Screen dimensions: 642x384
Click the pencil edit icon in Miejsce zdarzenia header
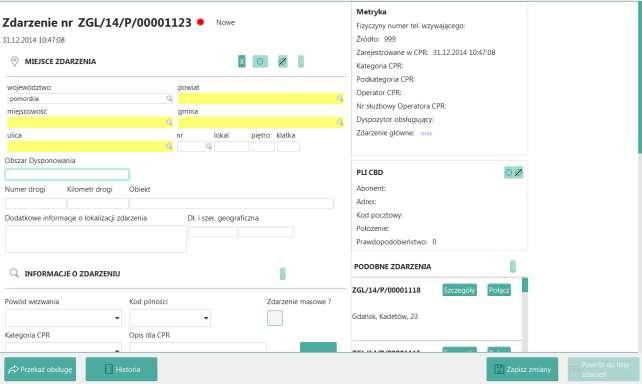[x=283, y=61]
